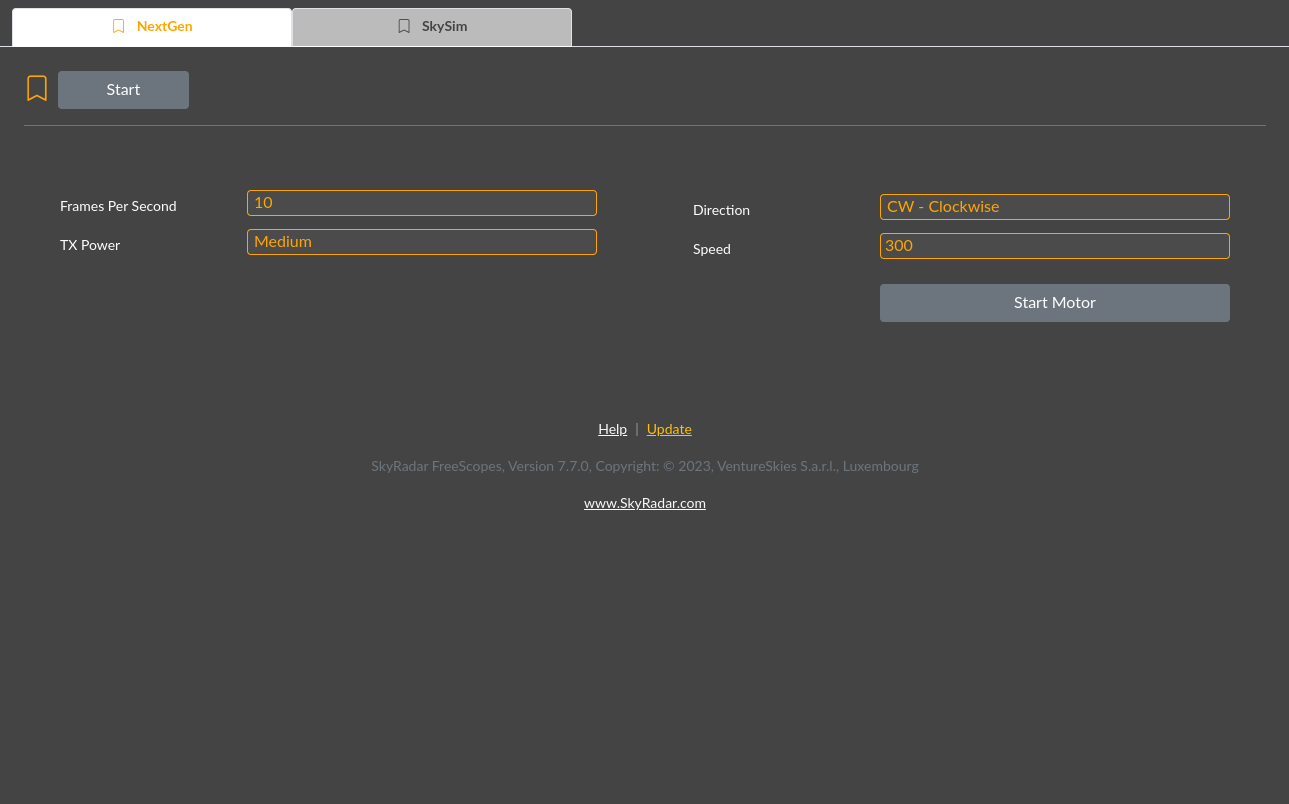Open the Frames Per Second dropdown
The image size is (1289, 804).
(x=422, y=203)
